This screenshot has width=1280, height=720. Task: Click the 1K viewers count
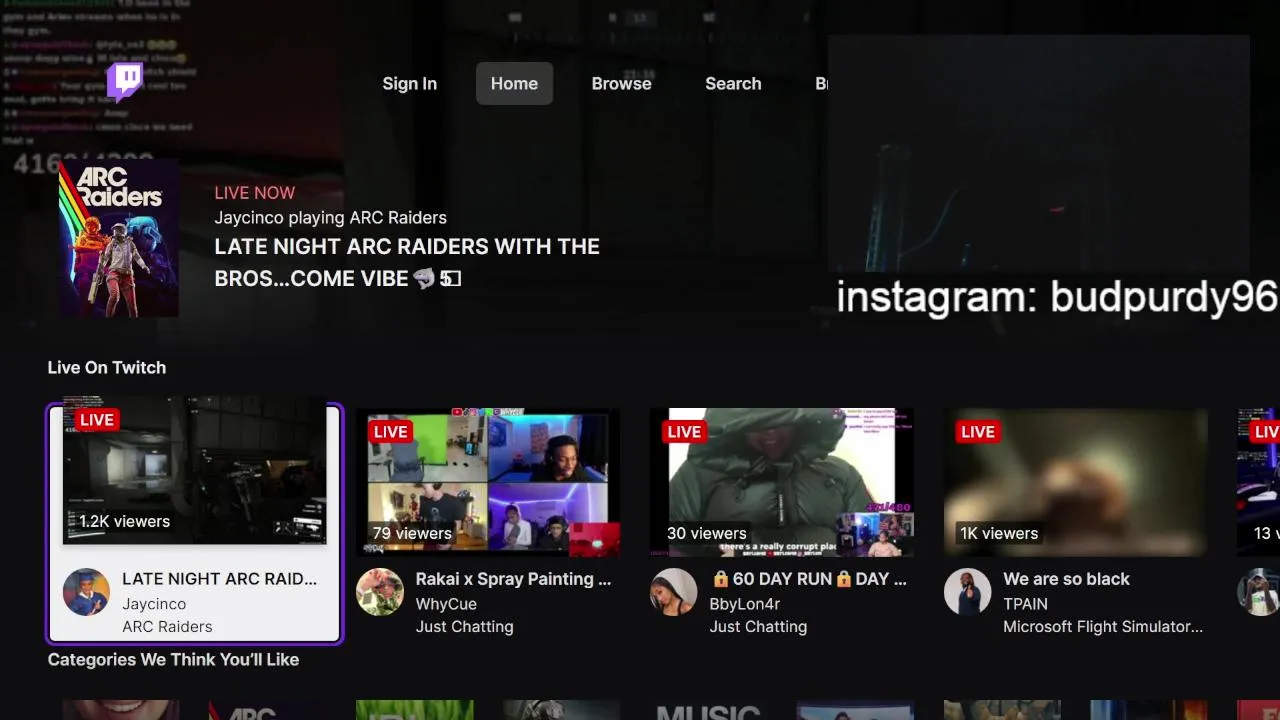click(x=999, y=534)
